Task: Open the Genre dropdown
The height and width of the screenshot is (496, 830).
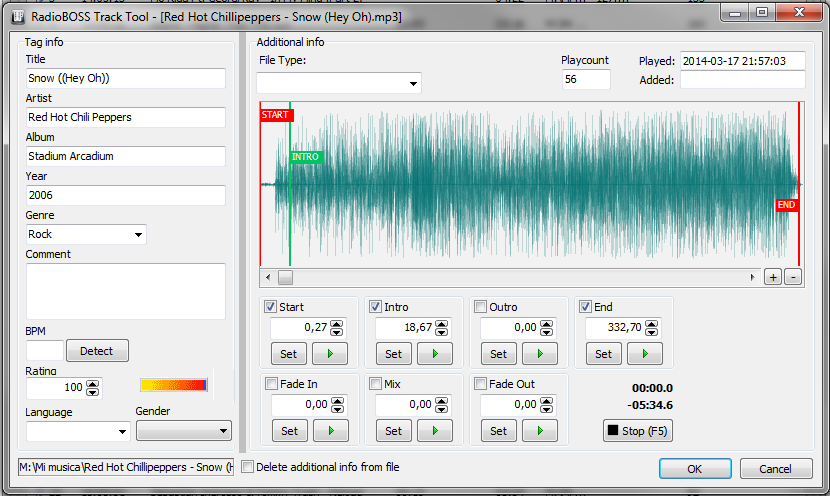Action: coord(138,235)
